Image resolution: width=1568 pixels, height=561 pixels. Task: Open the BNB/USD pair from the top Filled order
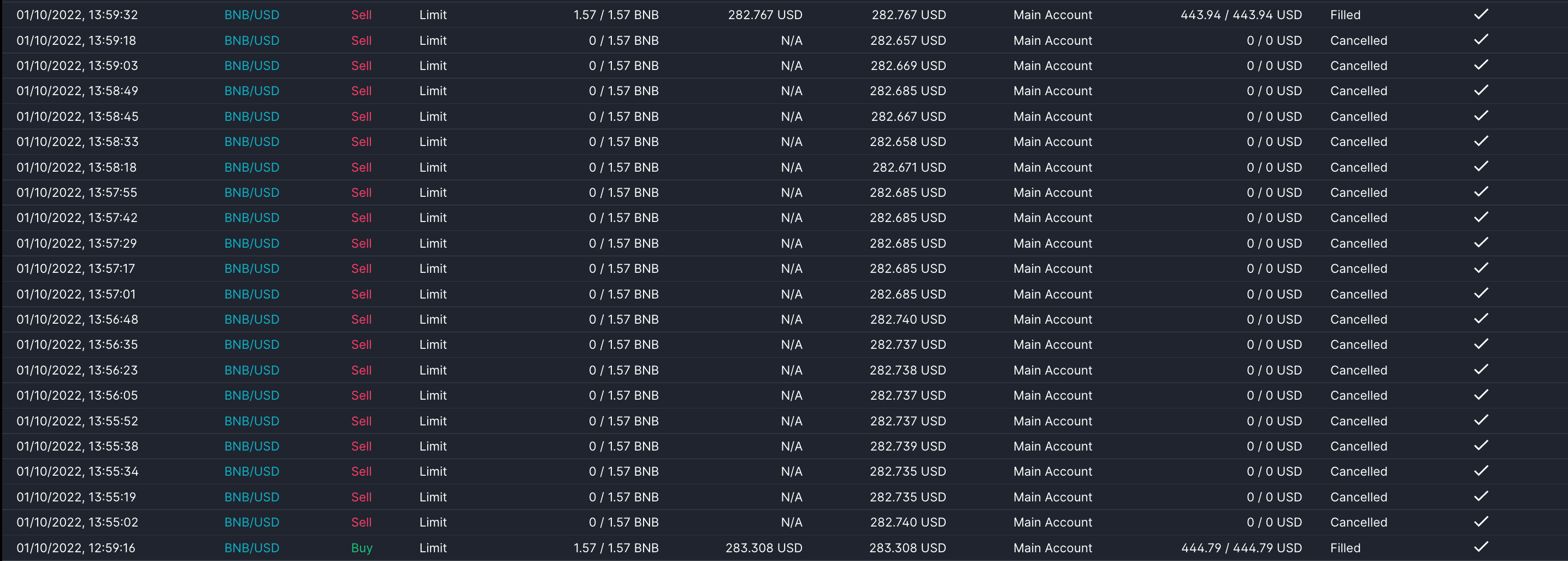coord(251,14)
